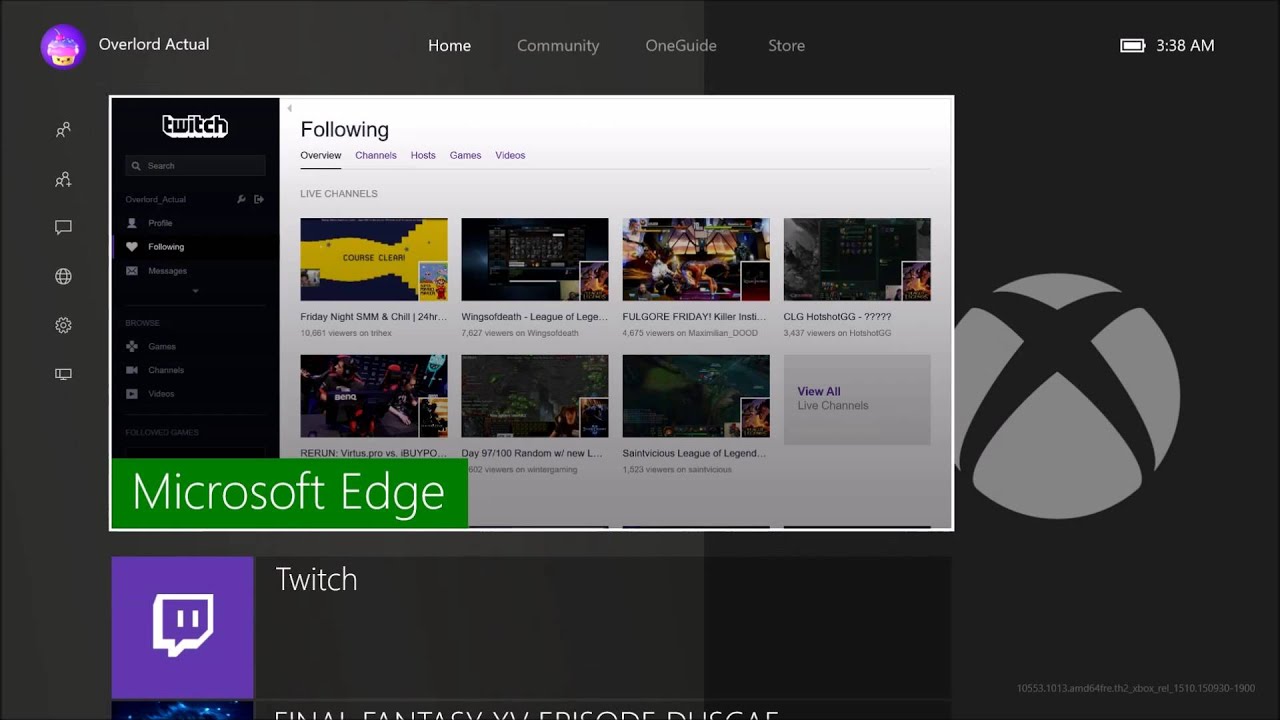Click View All Live Channels
Viewport: 1280px width, 720px height.
pyautogui.click(x=857, y=399)
